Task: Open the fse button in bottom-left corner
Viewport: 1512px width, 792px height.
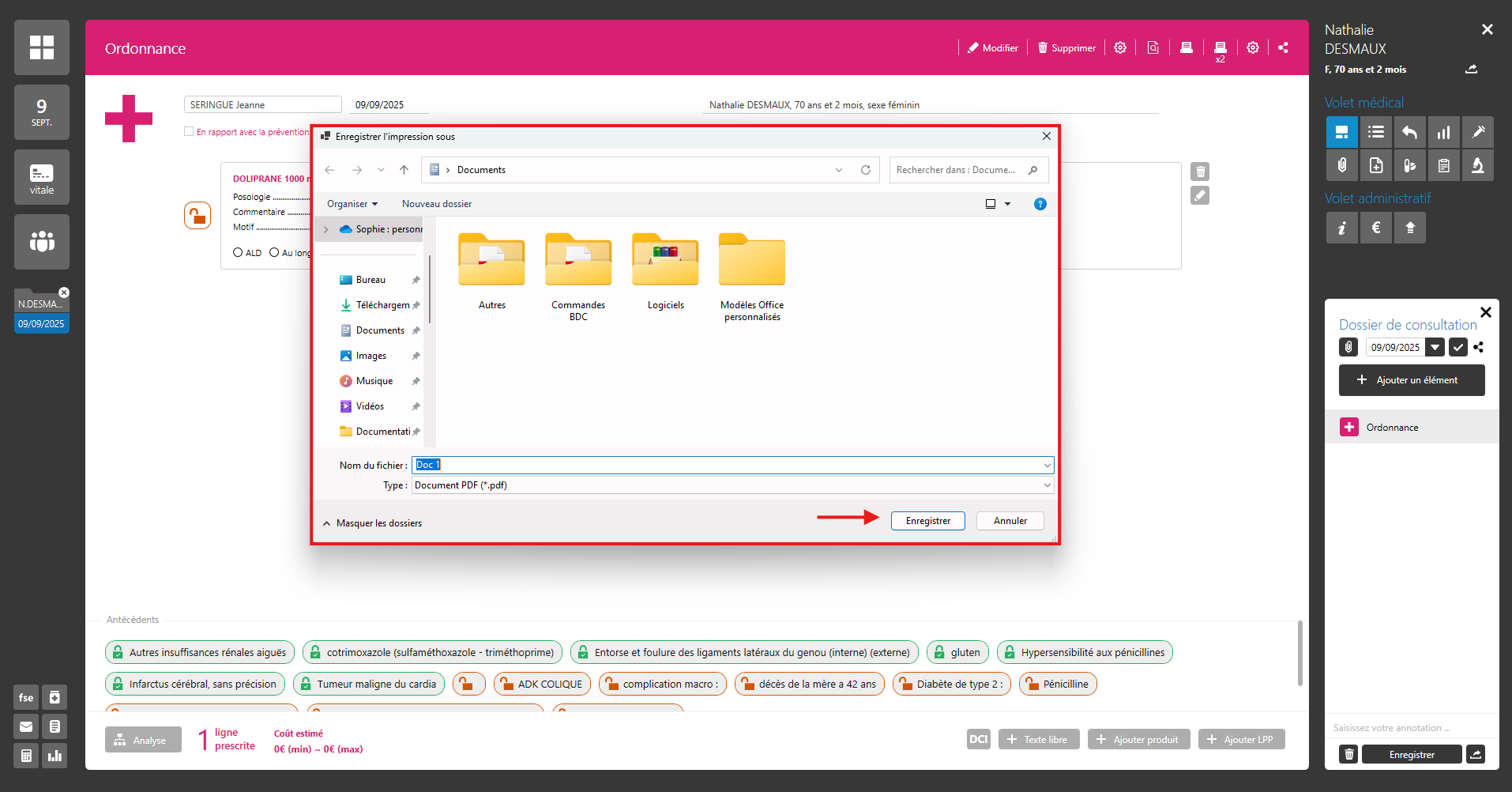Action: coord(26,697)
